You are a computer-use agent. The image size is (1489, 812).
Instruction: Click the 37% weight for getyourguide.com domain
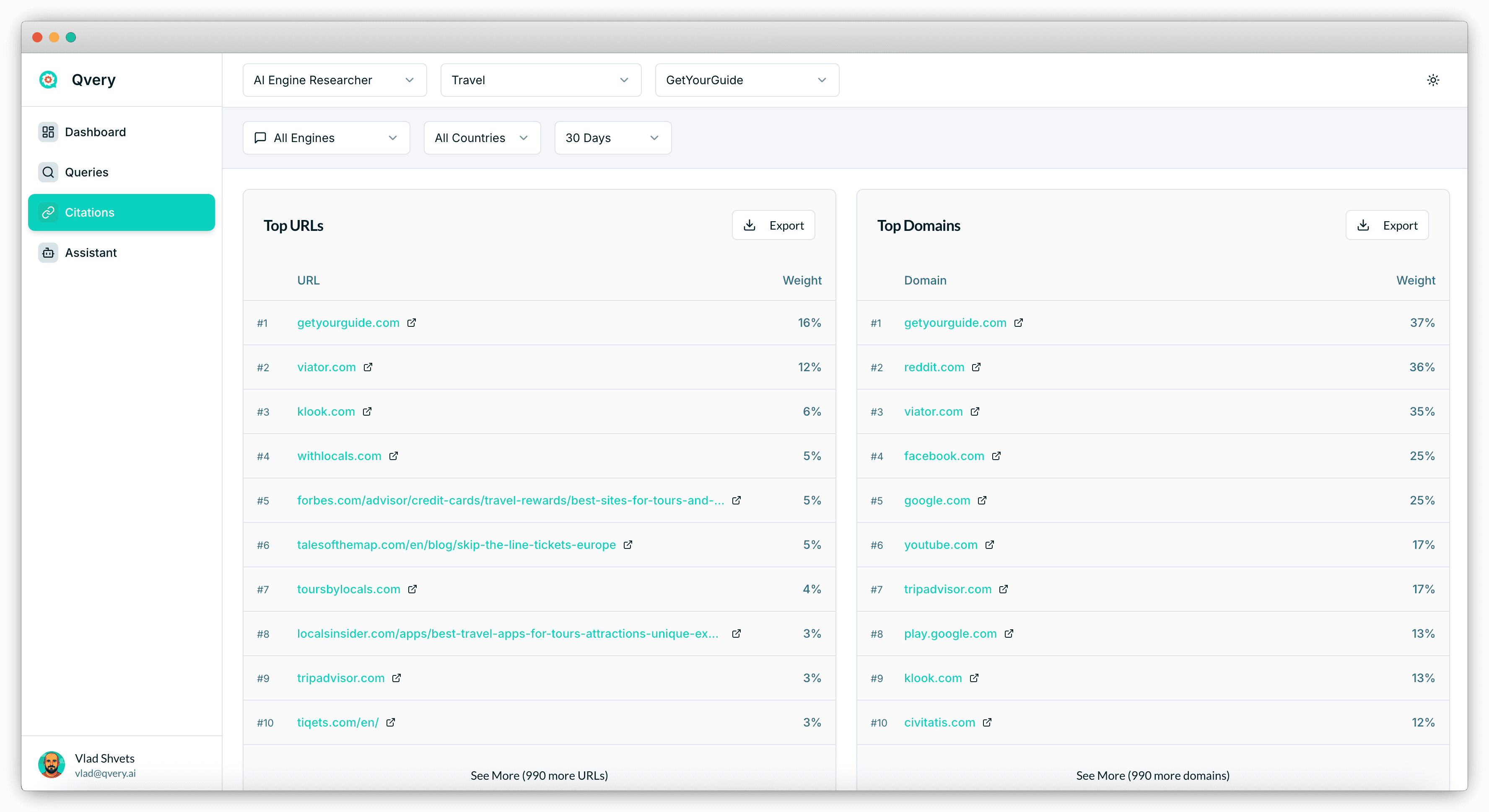click(x=1422, y=323)
